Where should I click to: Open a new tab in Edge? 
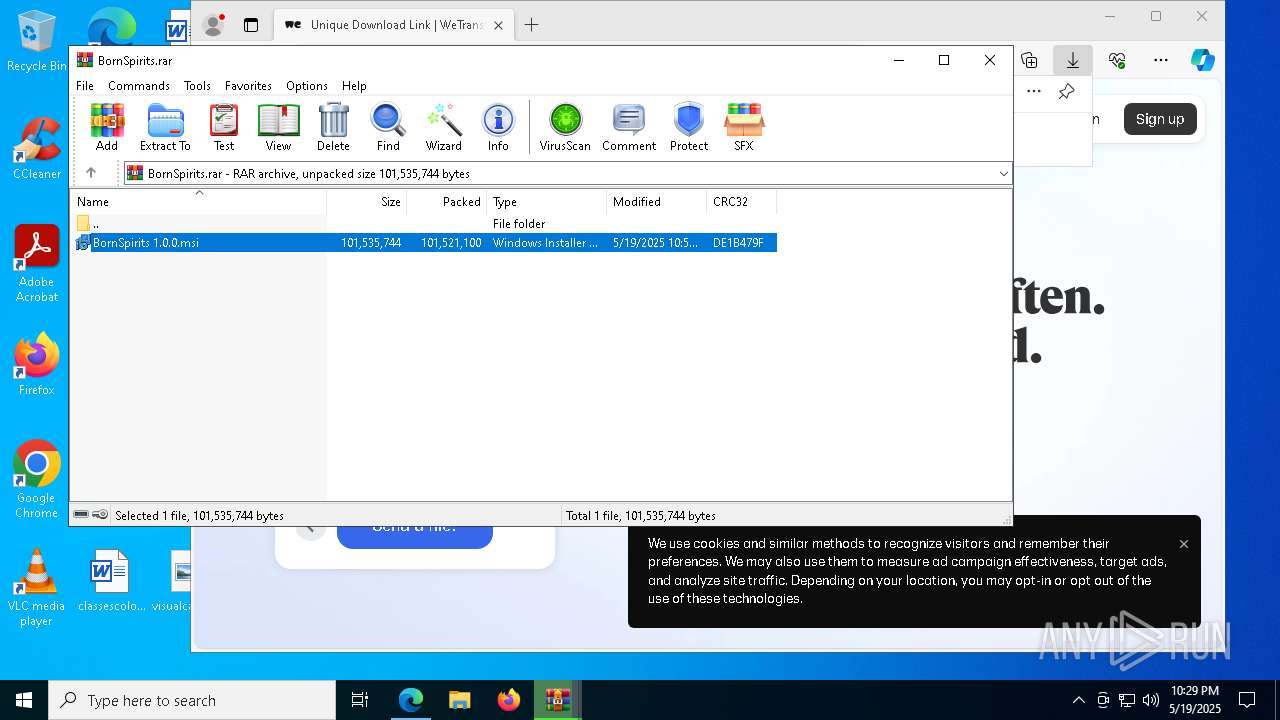click(531, 25)
